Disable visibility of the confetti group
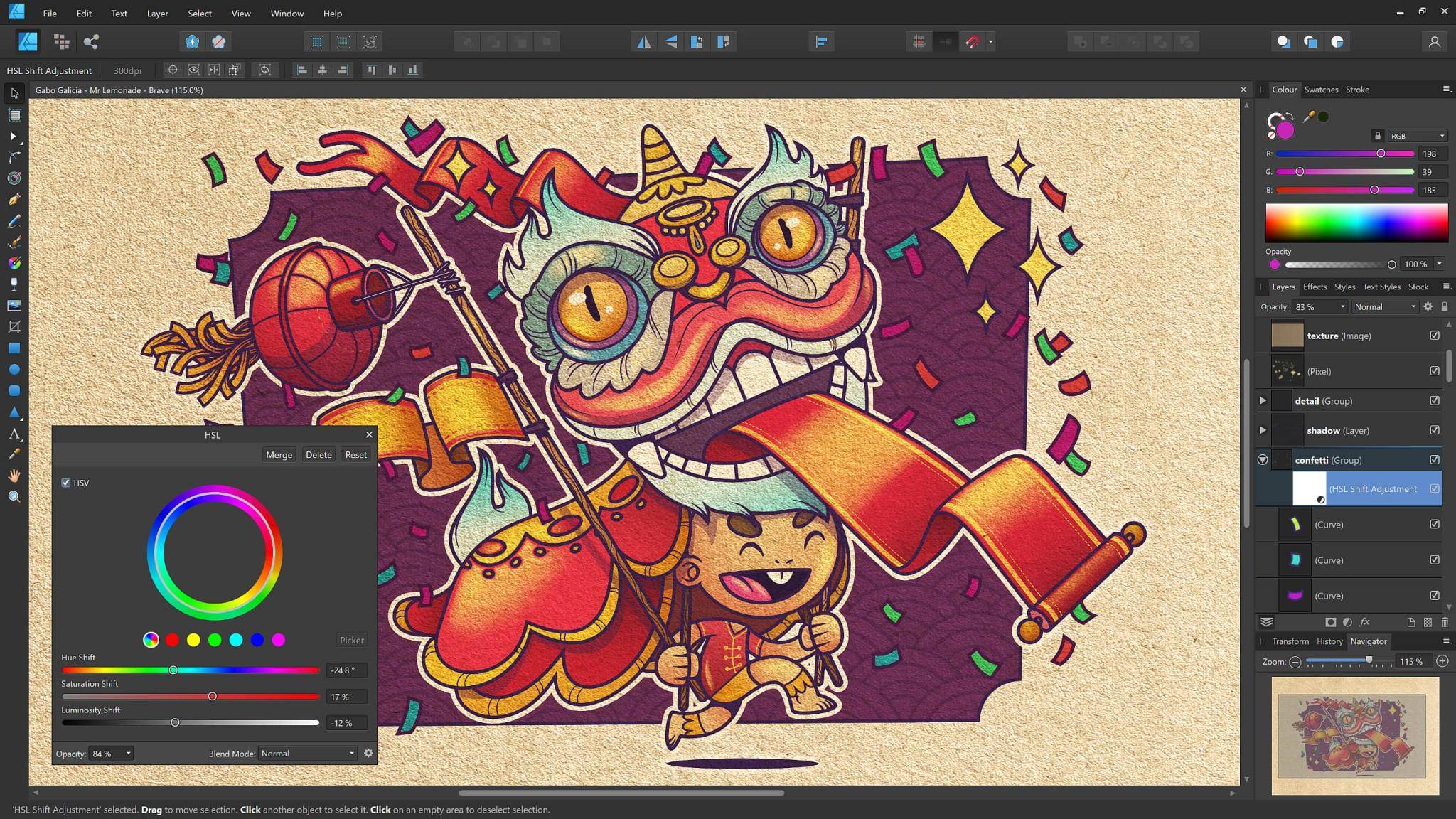 pyautogui.click(x=1435, y=459)
